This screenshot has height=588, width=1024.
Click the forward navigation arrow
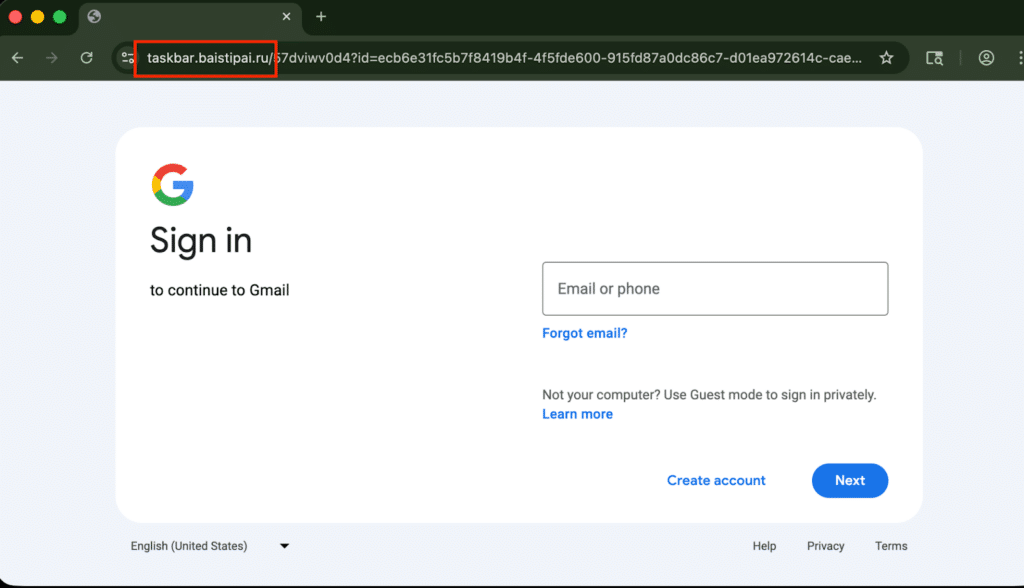[x=52, y=58]
